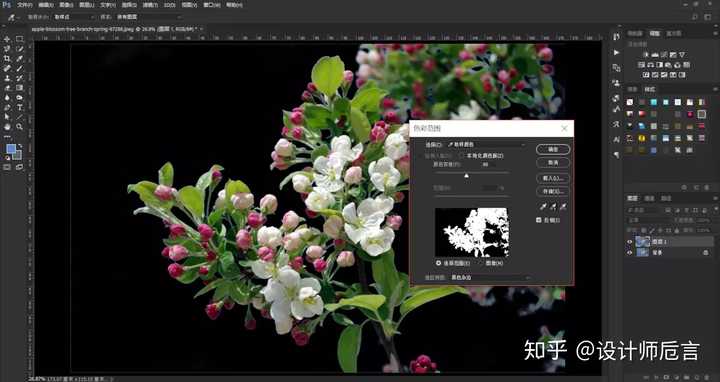Open the Selection Preview dropdown at dialog bottom

490,278
